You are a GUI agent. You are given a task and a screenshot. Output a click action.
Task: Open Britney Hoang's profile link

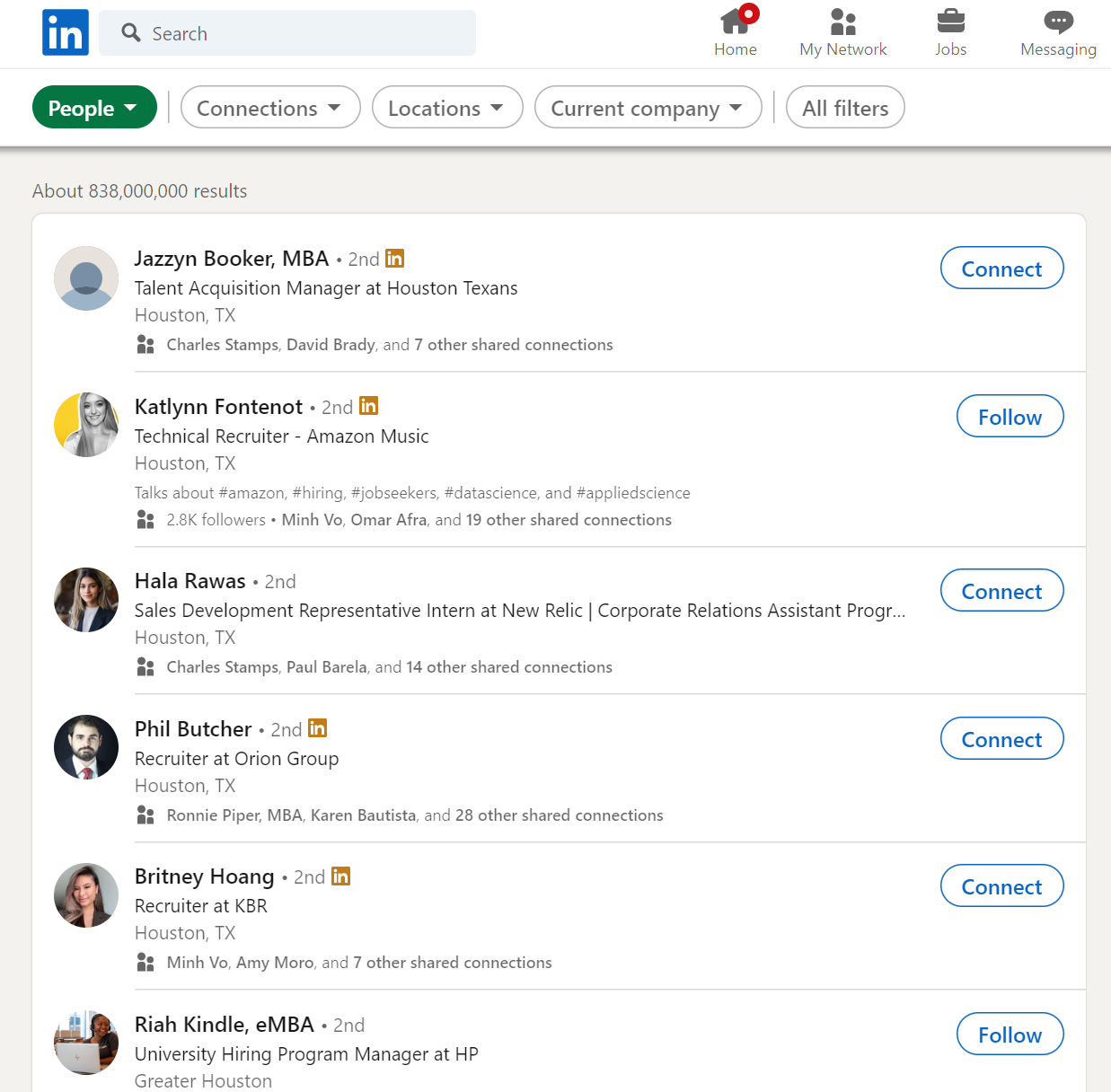pyautogui.click(x=204, y=876)
